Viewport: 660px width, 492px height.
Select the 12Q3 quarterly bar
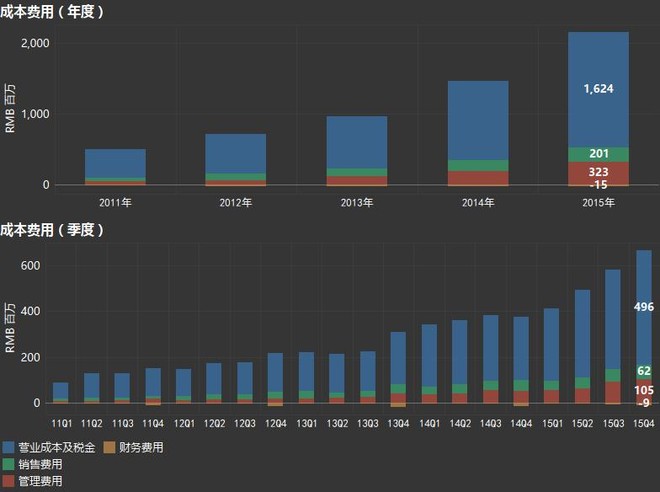tap(245, 383)
